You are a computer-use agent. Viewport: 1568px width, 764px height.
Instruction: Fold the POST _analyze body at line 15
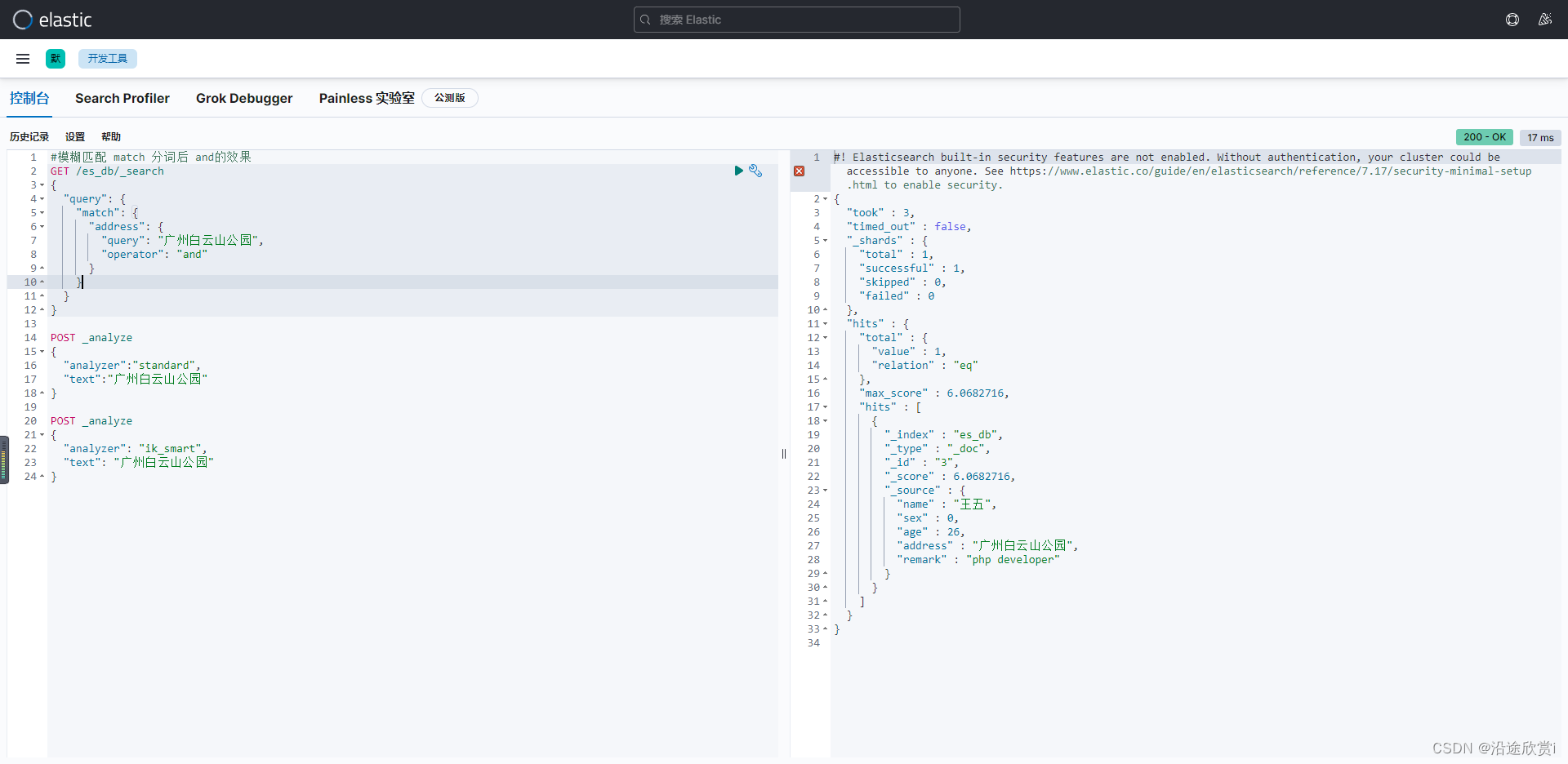point(42,352)
